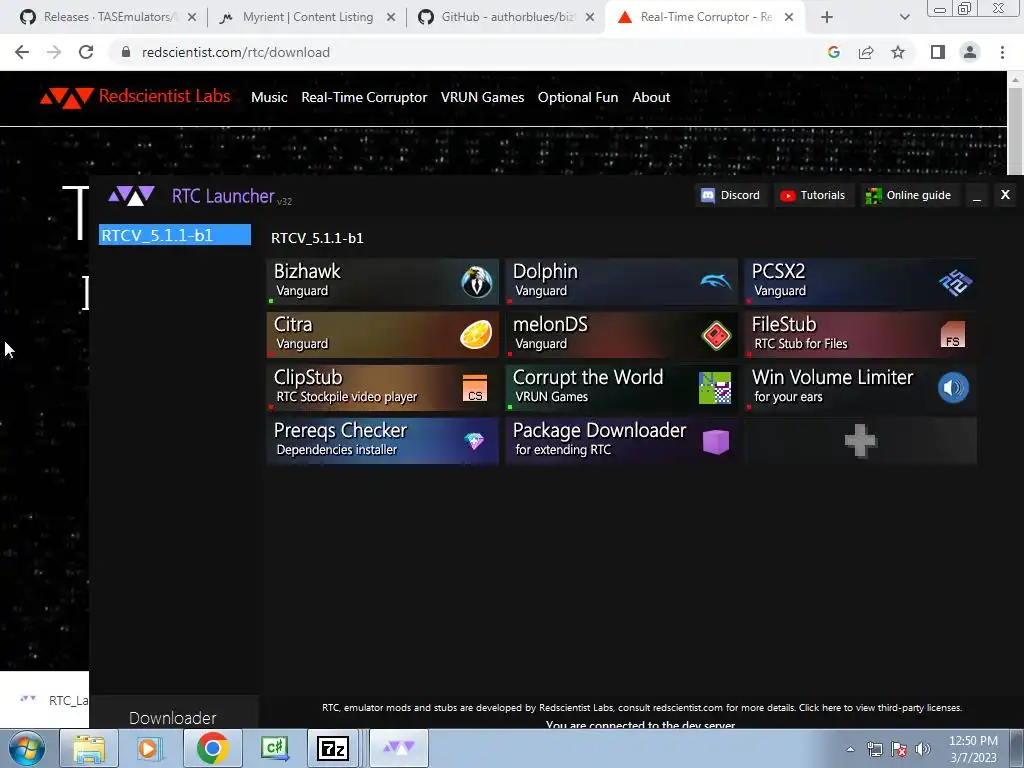This screenshot has height=768, width=1024.
Task: Open Windows Explorer from the taskbar
Action: 89,748
